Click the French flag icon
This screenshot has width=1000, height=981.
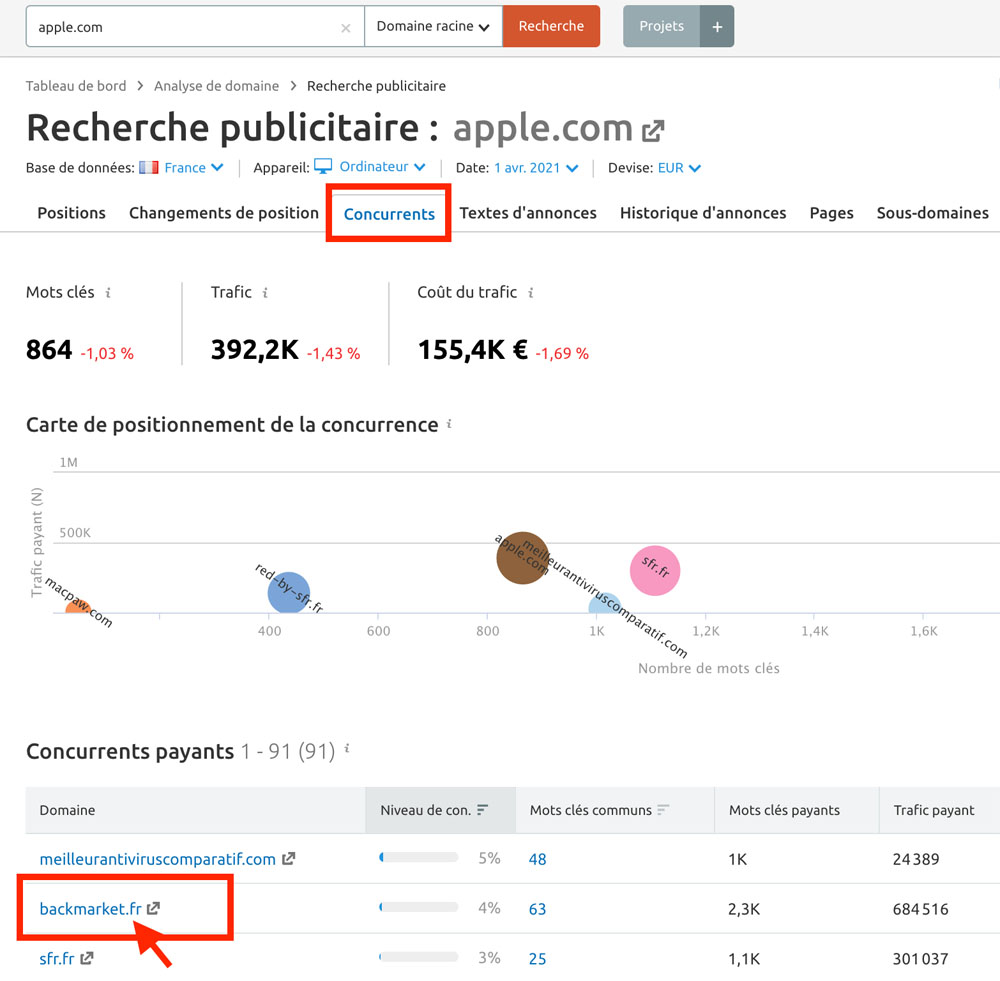[x=149, y=168]
